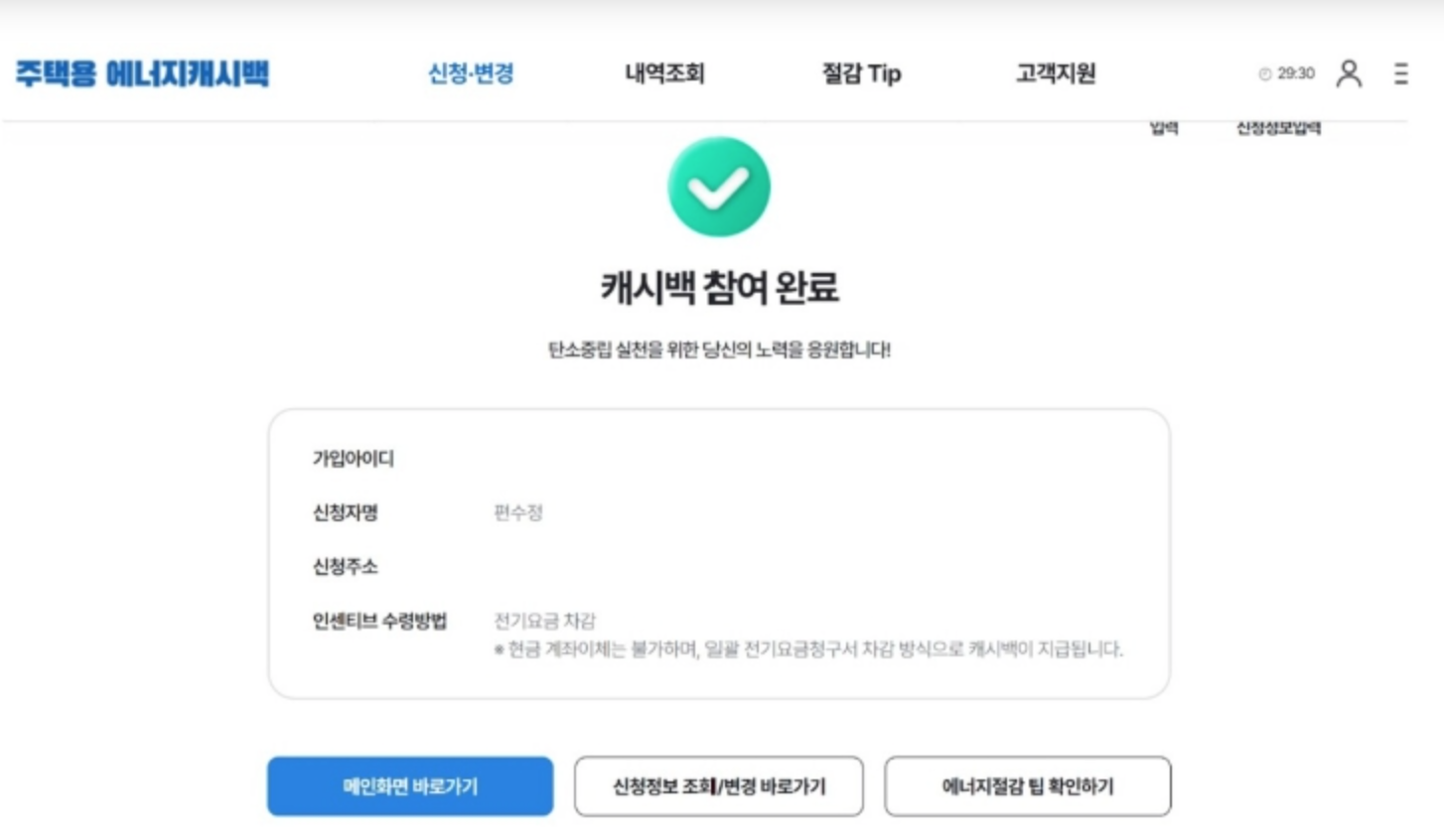
Task: Click 신청정보 조회/변경 바로가기 button
Action: 719,786
